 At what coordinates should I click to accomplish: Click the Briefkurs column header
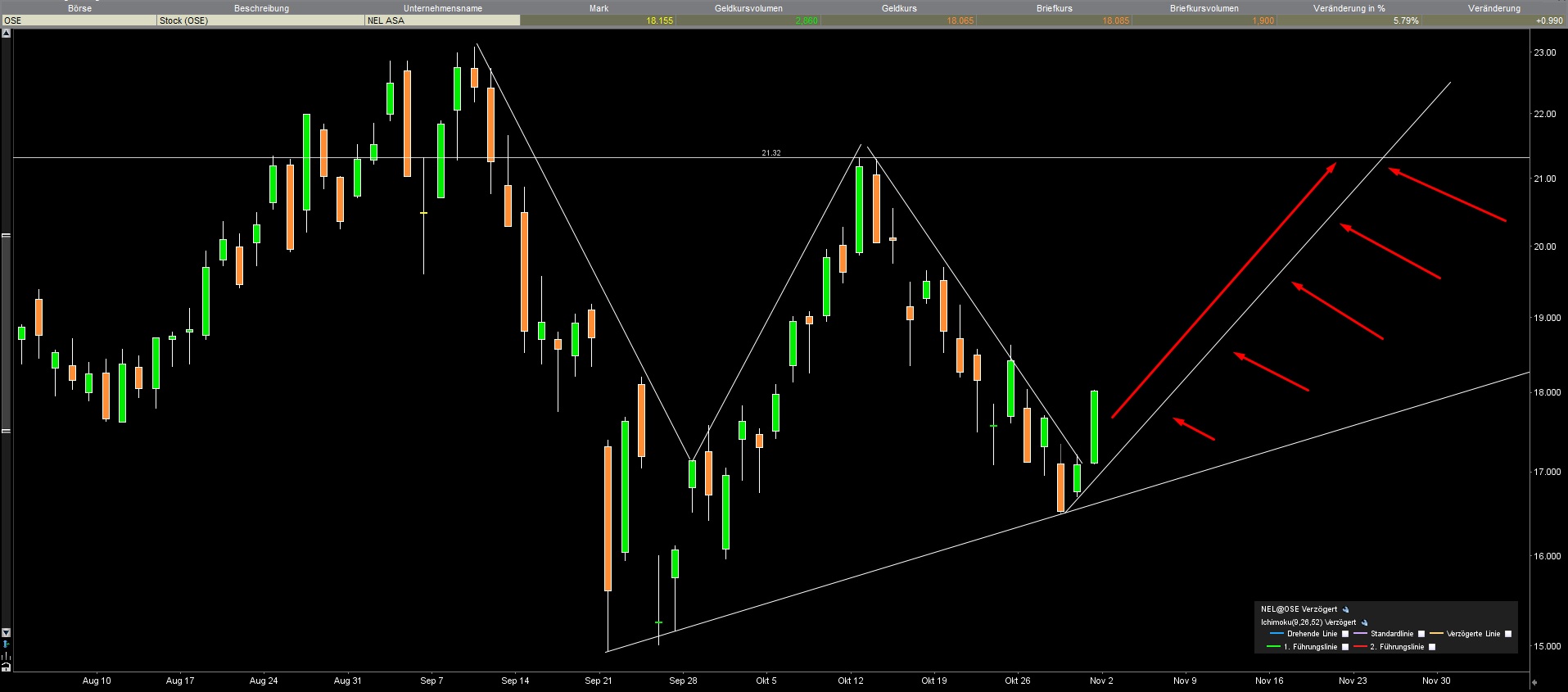1054,8
